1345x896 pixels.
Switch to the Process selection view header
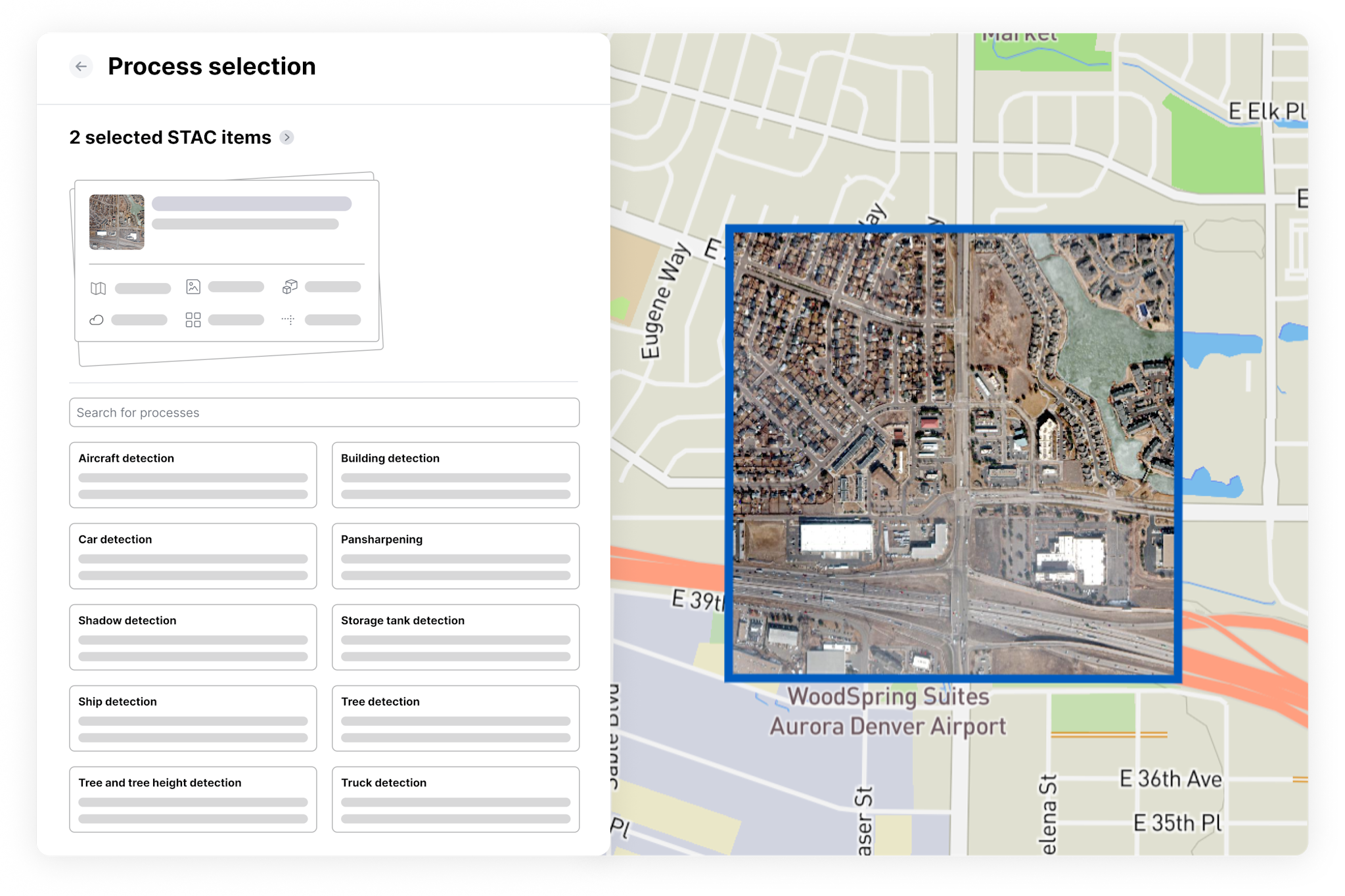click(212, 66)
